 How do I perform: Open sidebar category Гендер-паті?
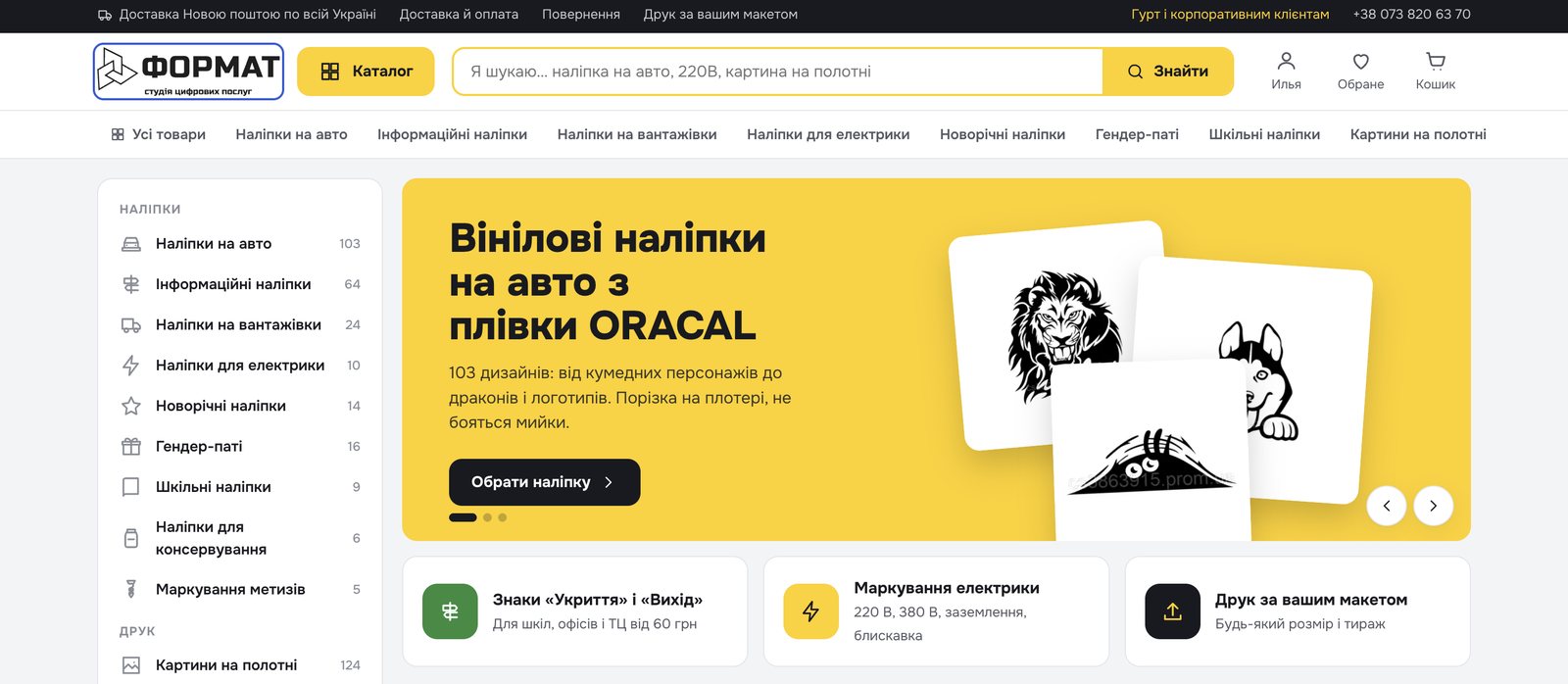pyautogui.click(x=240, y=446)
